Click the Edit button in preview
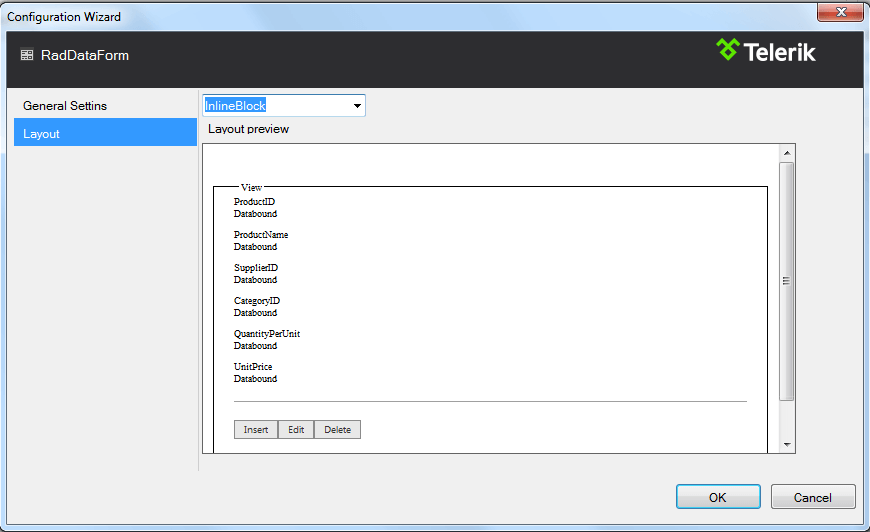This screenshot has width=870, height=532. tap(296, 429)
